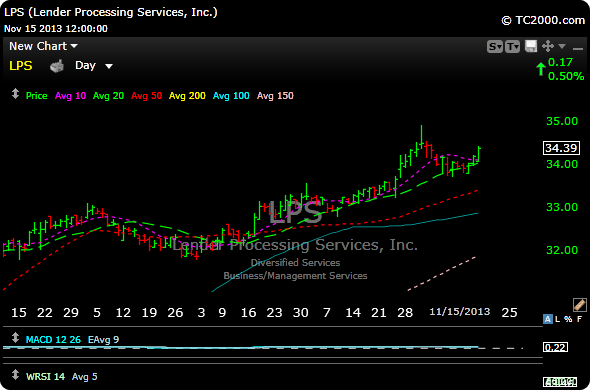The width and height of the screenshot is (590, 390).
Task: Click the chart style icon beside LPS
Action: 57,66
